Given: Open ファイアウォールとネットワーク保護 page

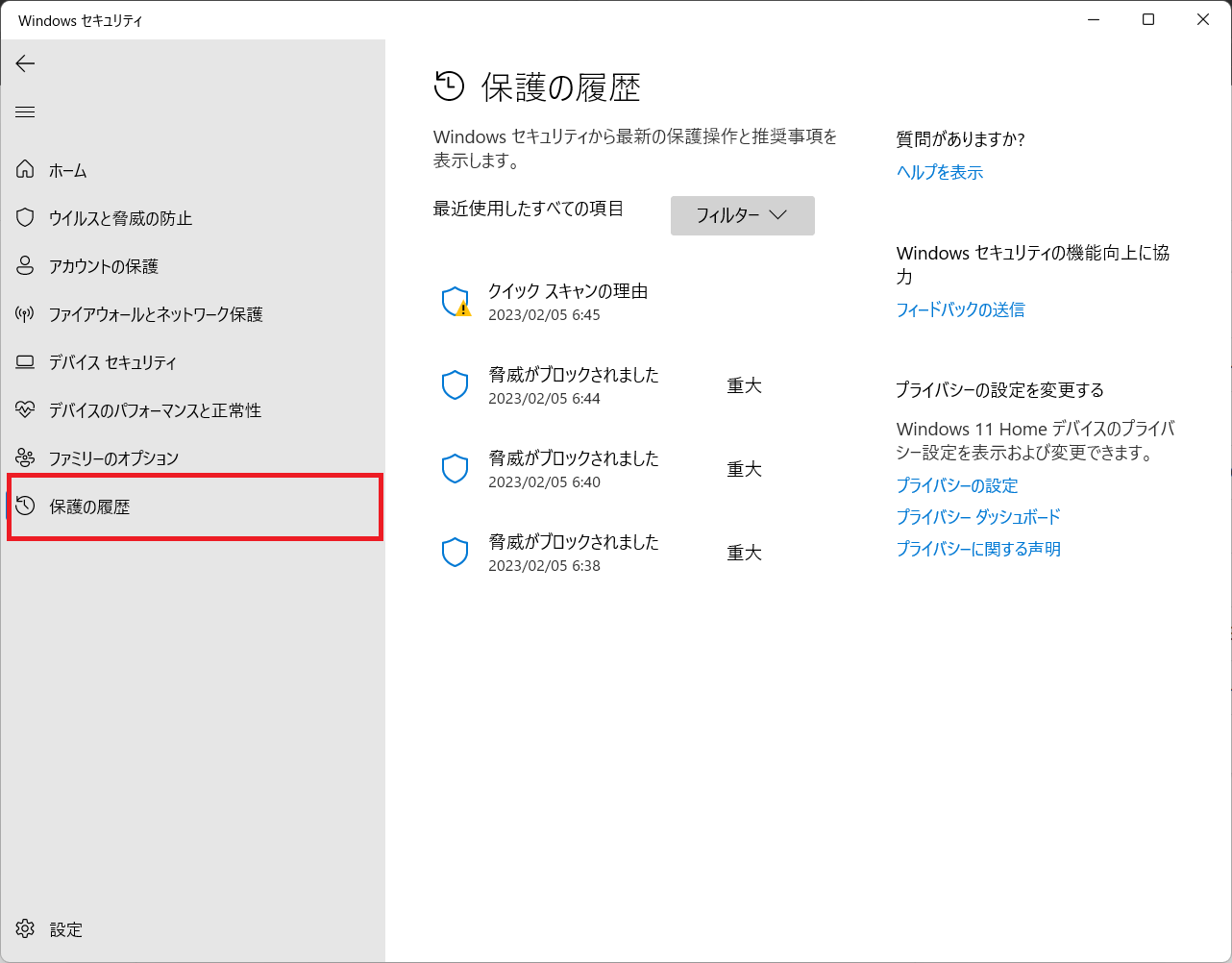Looking at the screenshot, I should [156, 314].
